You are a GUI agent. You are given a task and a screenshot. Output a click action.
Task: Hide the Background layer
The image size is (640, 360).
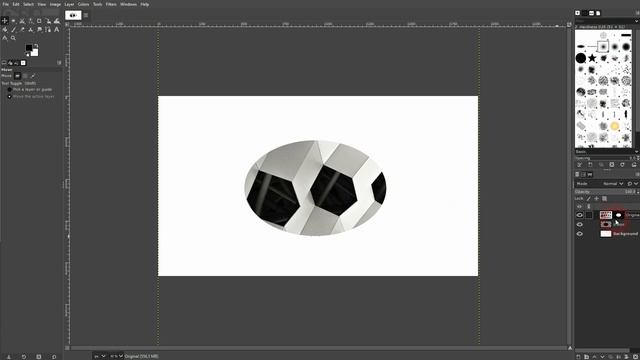tap(580, 234)
